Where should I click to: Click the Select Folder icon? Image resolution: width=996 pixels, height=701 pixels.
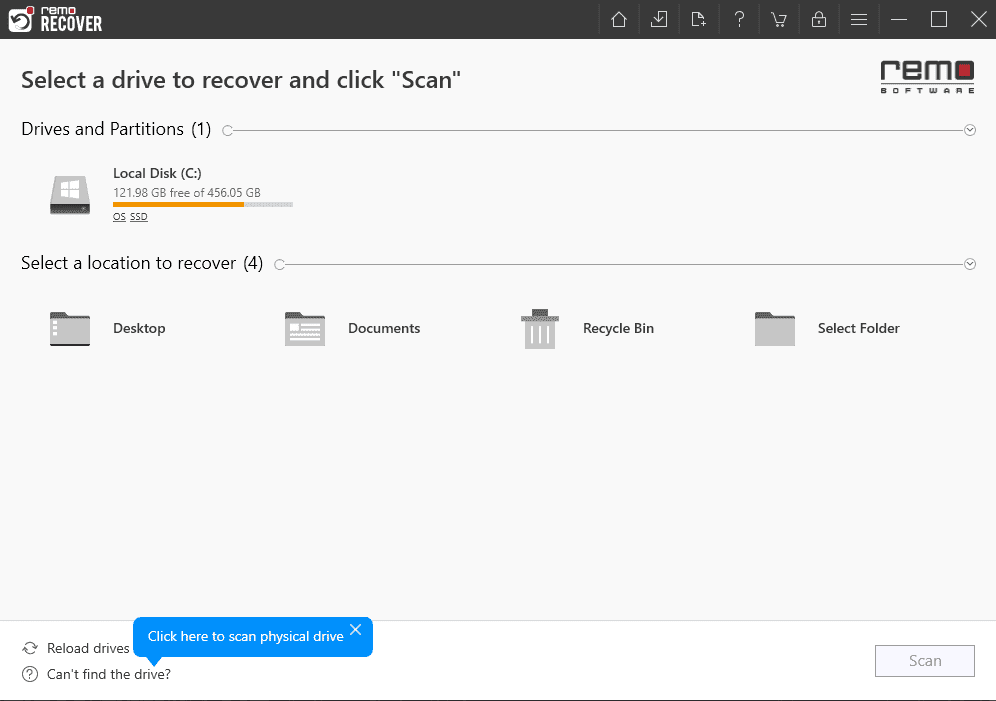tap(775, 329)
